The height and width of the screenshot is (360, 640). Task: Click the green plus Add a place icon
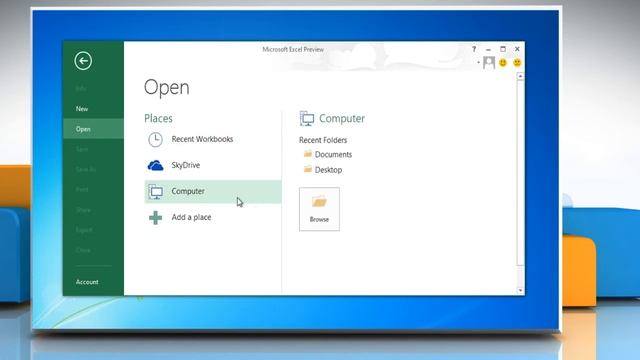pyautogui.click(x=155, y=218)
